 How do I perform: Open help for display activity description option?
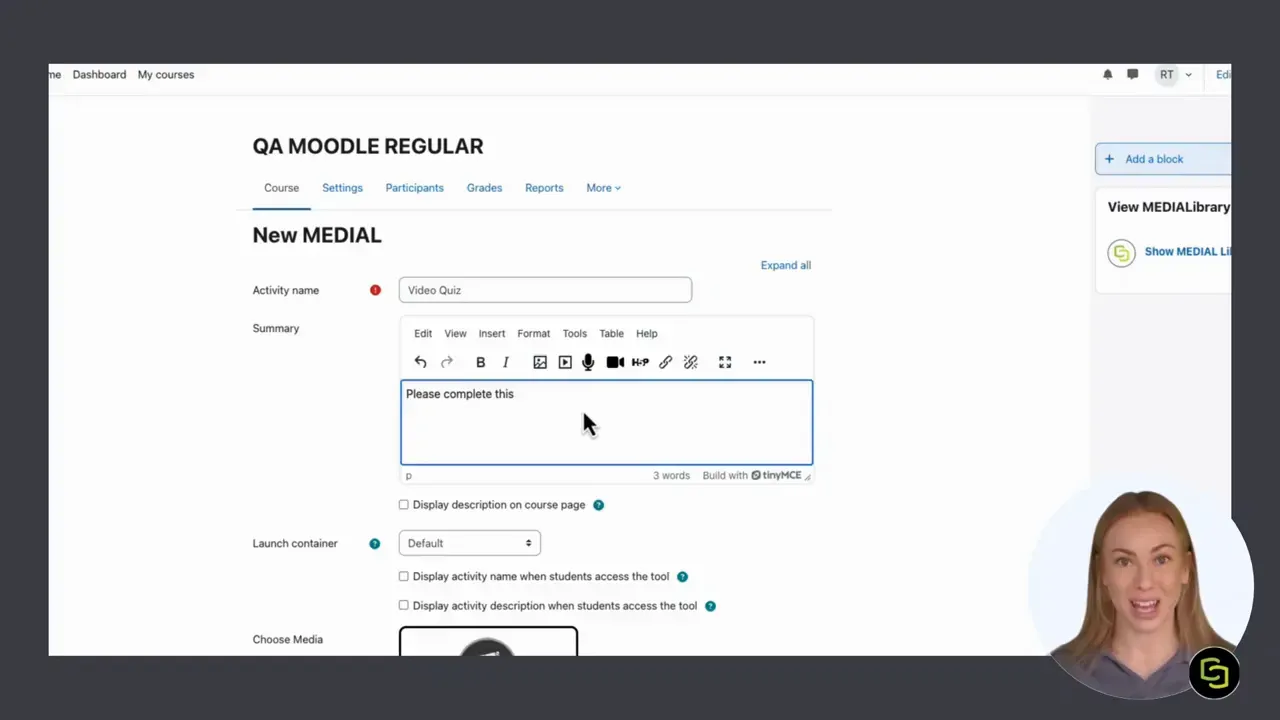coord(710,606)
